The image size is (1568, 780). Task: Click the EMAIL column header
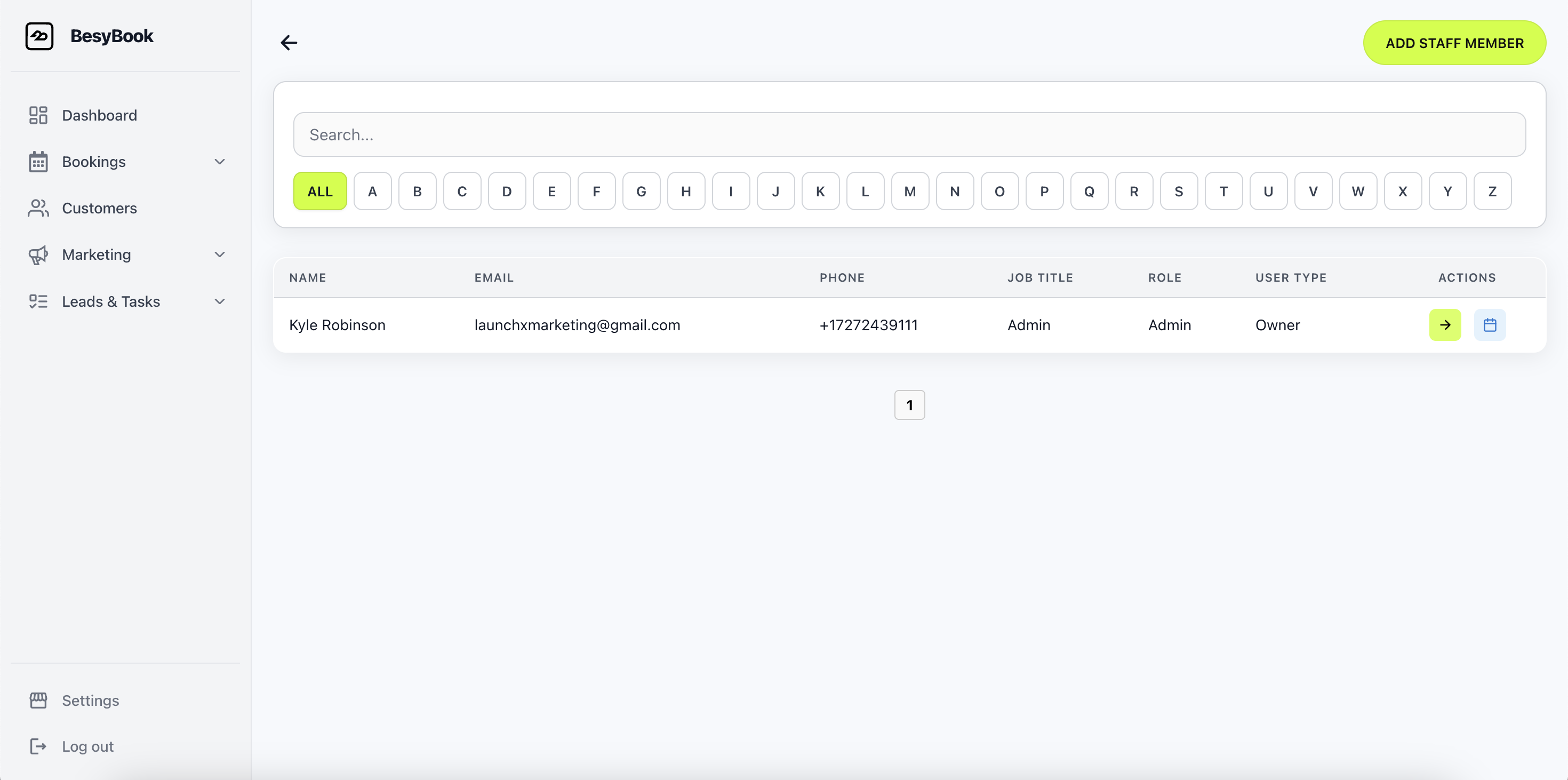click(x=494, y=277)
